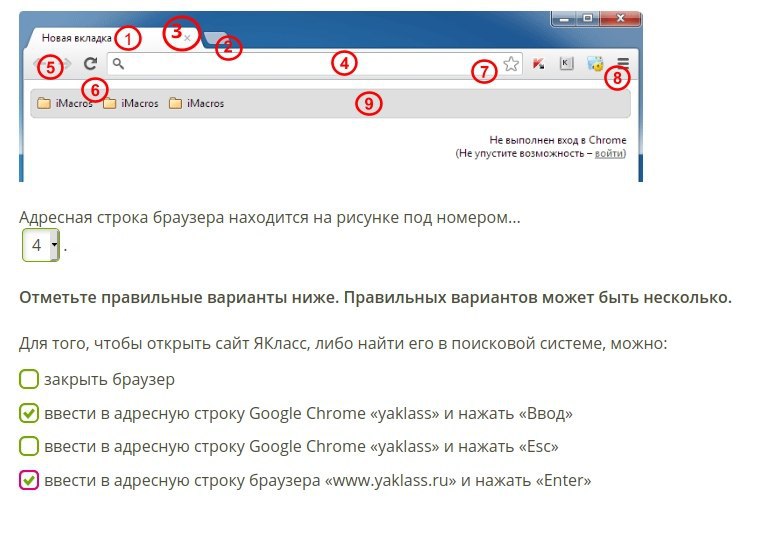The height and width of the screenshot is (534, 775).
Task: Open the first iMacros bookmark folder
Action: 65,103
